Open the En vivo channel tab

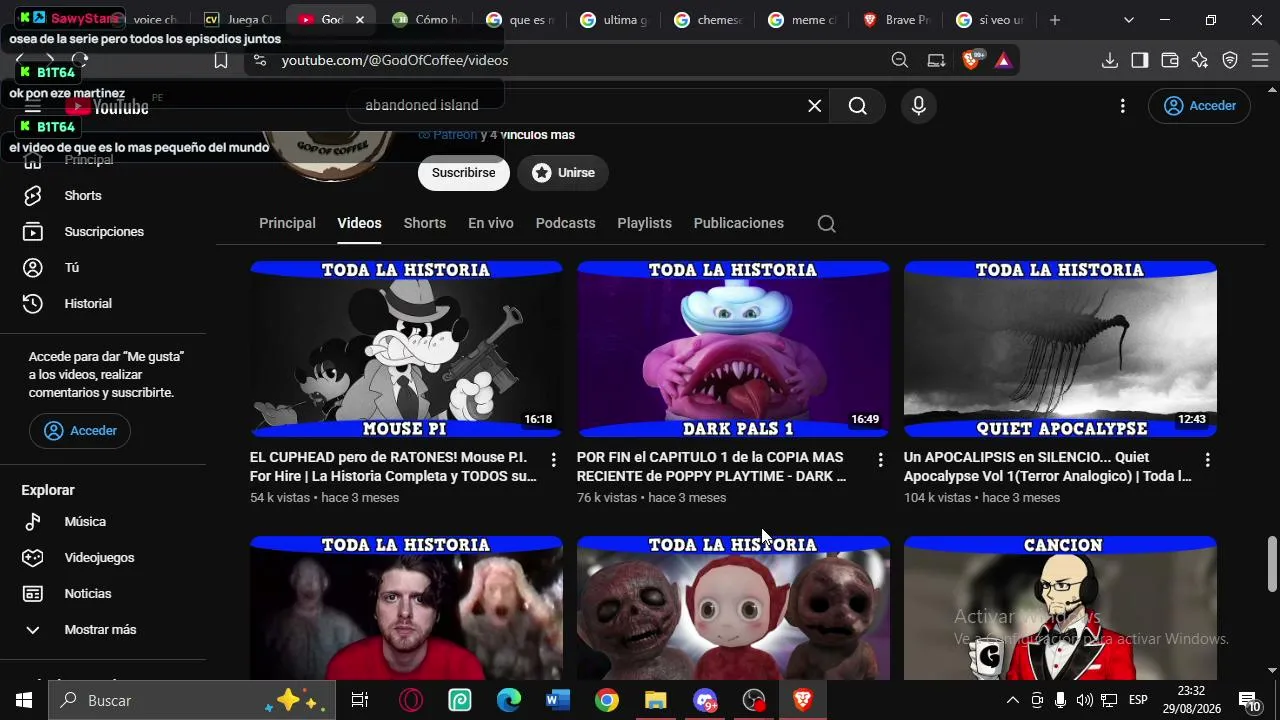coord(491,223)
